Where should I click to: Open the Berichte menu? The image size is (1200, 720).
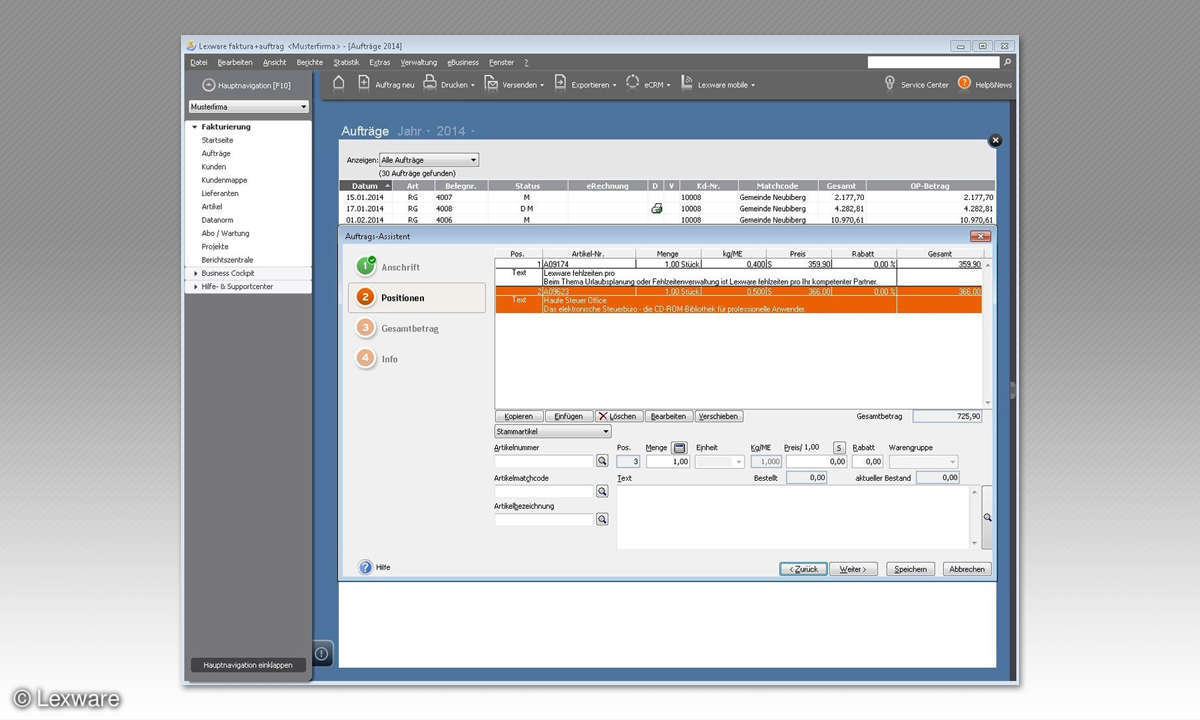[x=310, y=62]
